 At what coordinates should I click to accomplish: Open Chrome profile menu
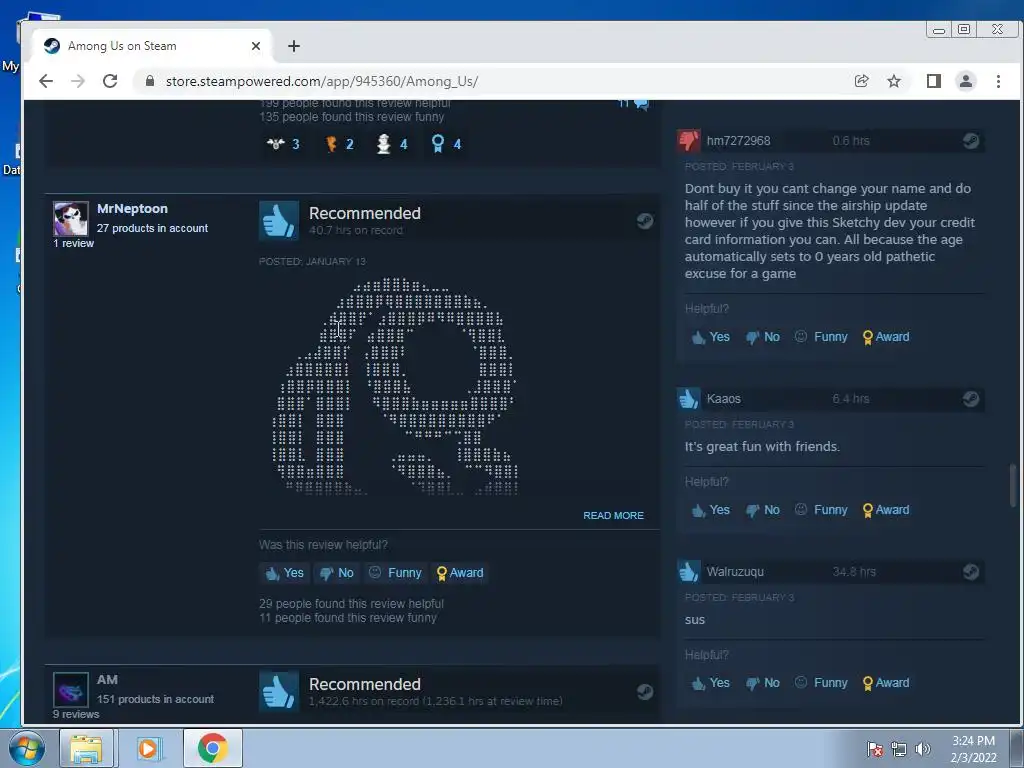pyautogui.click(x=966, y=81)
